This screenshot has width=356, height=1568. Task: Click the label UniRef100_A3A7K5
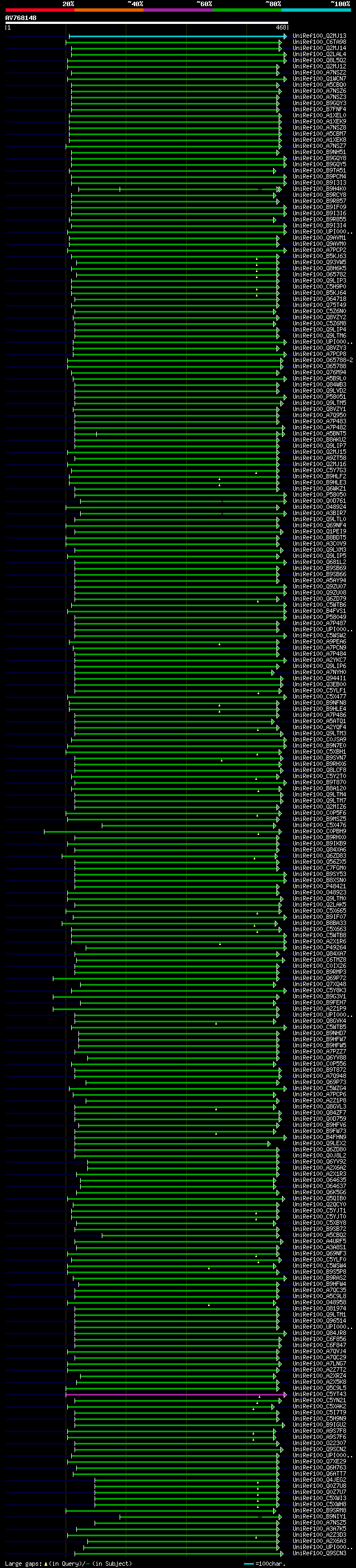point(319,1530)
